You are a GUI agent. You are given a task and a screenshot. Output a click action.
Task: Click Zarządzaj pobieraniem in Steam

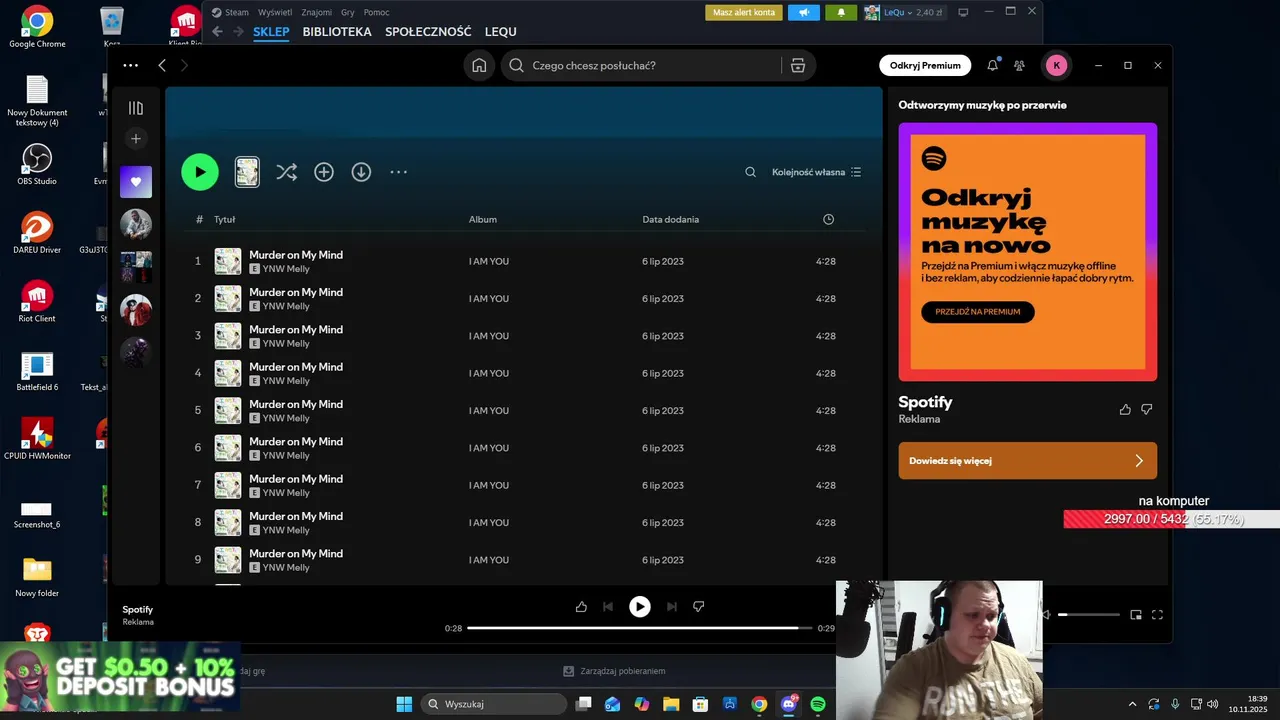pos(615,671)
